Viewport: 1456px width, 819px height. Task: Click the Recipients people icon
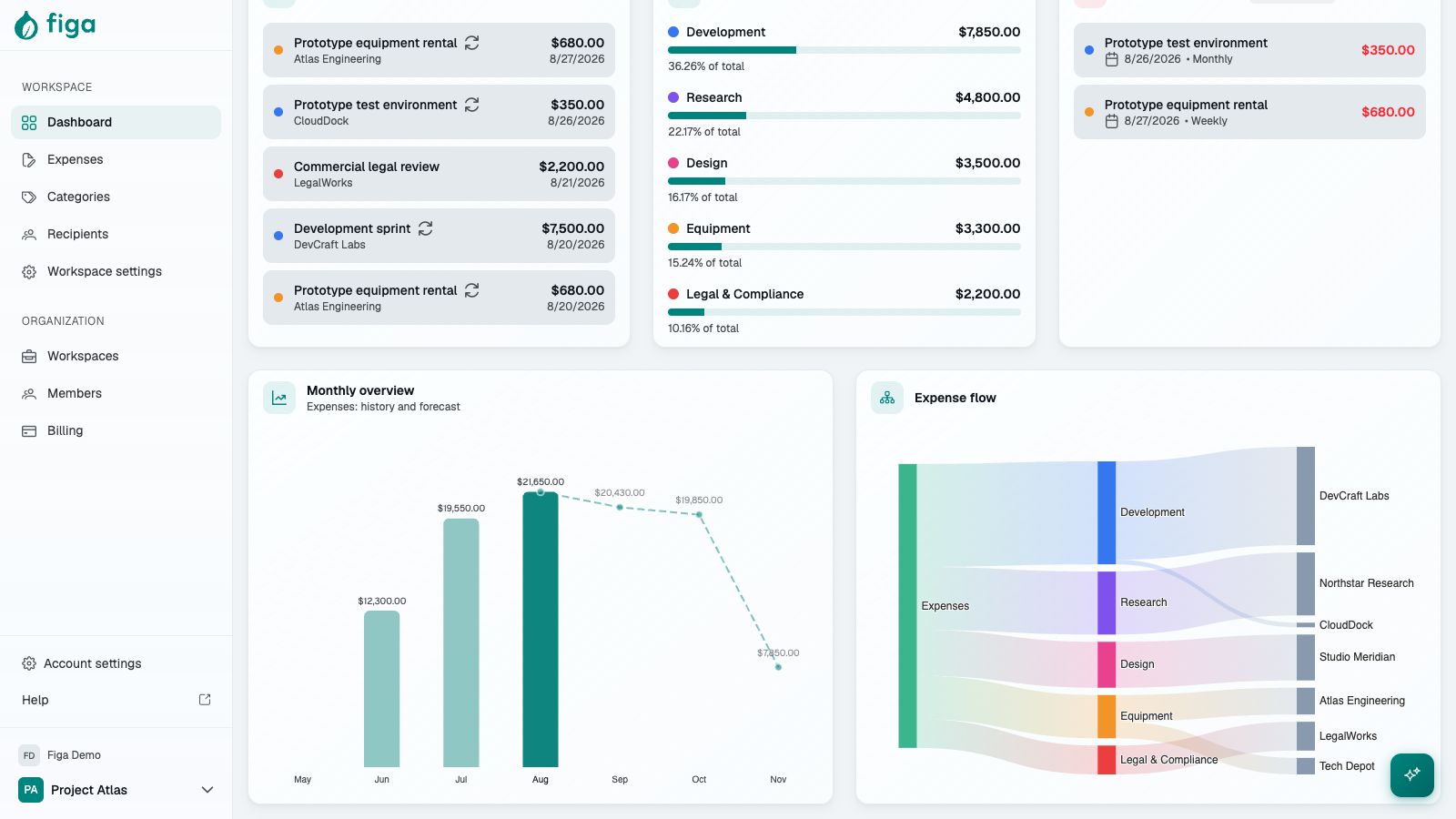point(29,234)
